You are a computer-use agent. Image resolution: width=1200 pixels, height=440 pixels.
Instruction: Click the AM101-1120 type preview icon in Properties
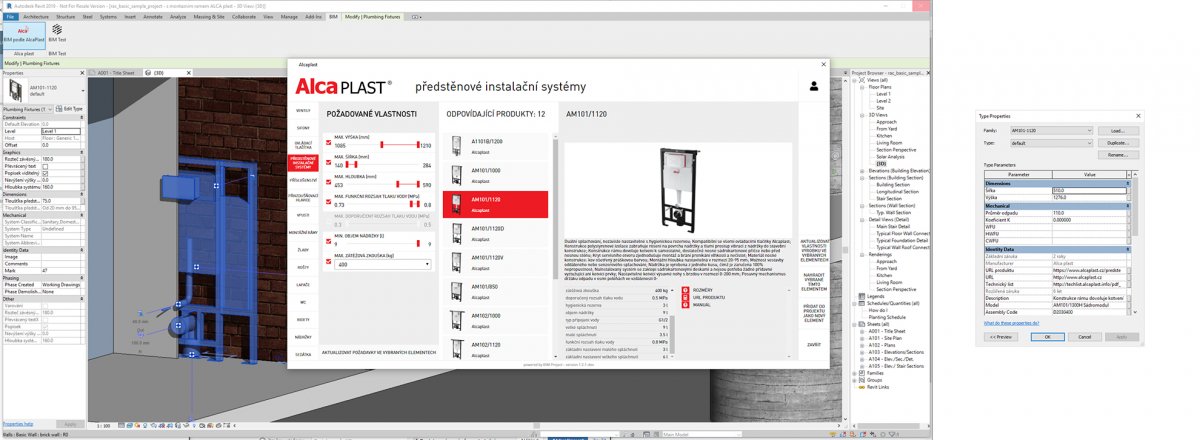(x=14, y=91)
